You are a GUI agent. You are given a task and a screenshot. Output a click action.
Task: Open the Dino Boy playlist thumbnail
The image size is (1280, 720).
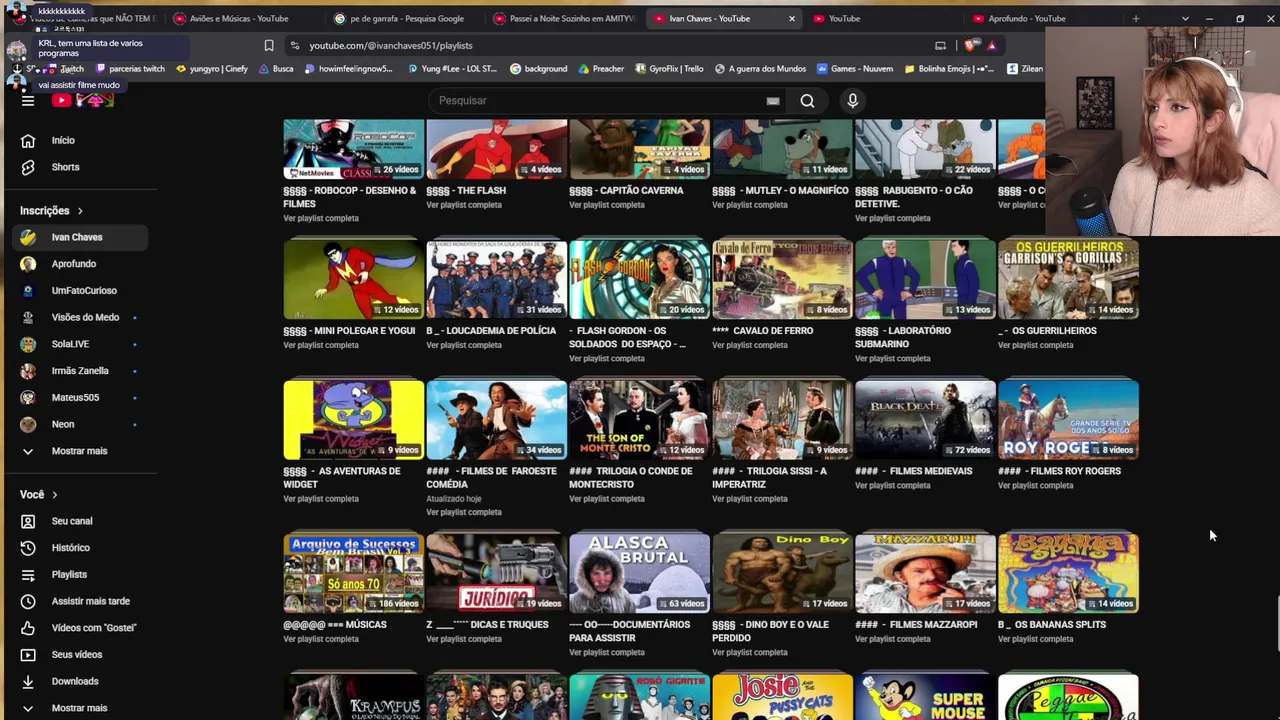pos(782,573)
